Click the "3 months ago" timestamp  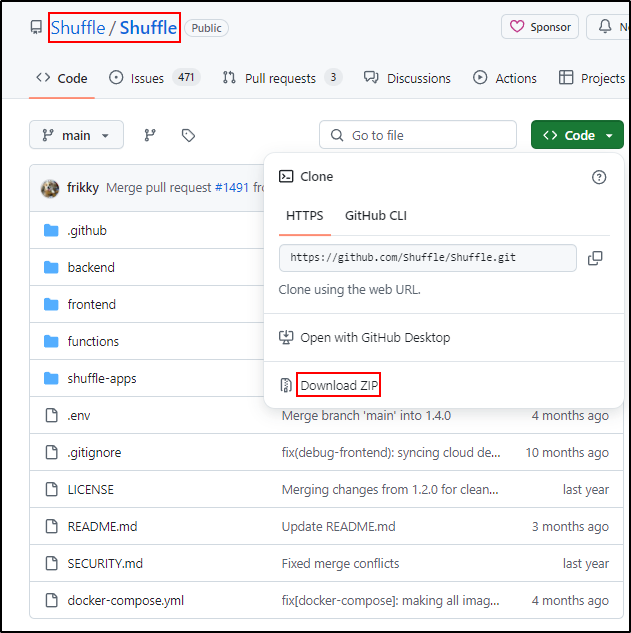pos(570,526)
